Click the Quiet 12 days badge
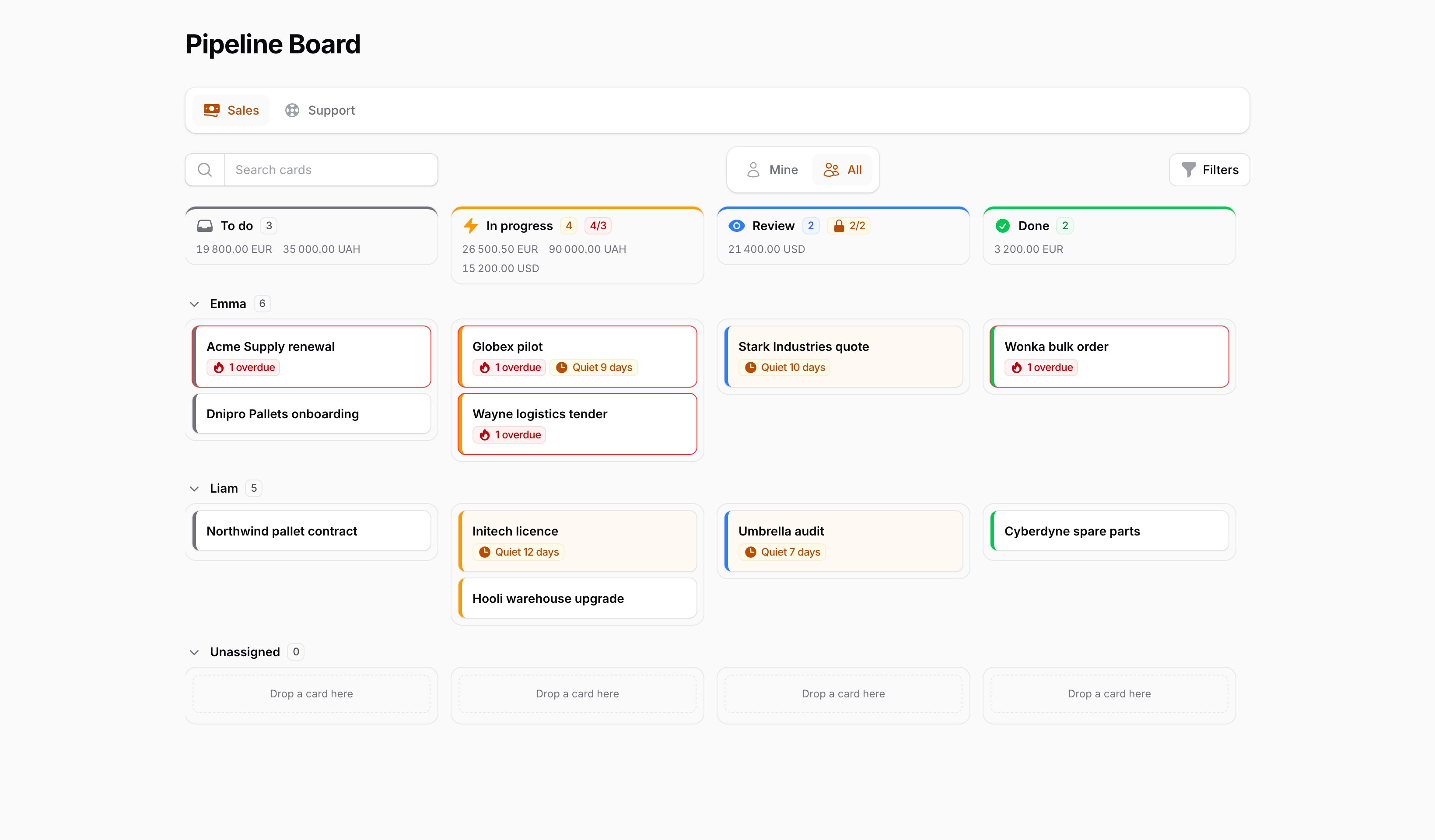 [x=518, y=553]
